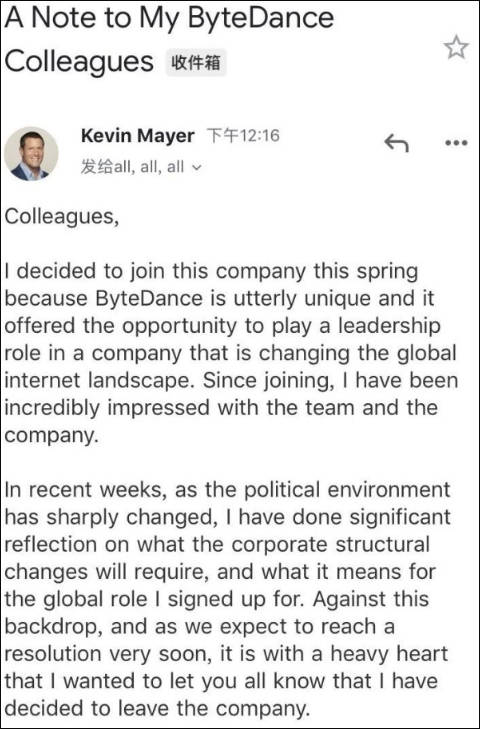The width and height of the screenshot is (480, 729).
Task: Star this email from Kevin Mayer
Action: pyautogui.click(x=455, y=47)
